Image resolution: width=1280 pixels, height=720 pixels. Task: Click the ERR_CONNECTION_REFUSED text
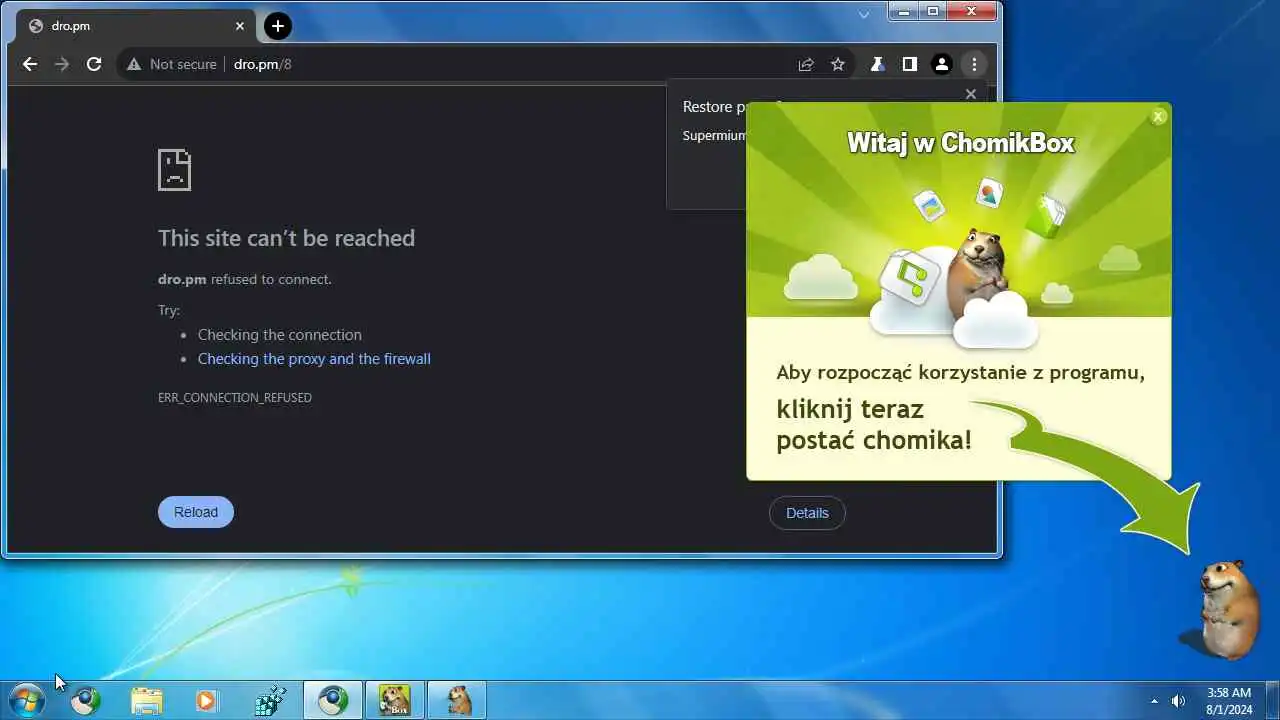tap(235, 398)
